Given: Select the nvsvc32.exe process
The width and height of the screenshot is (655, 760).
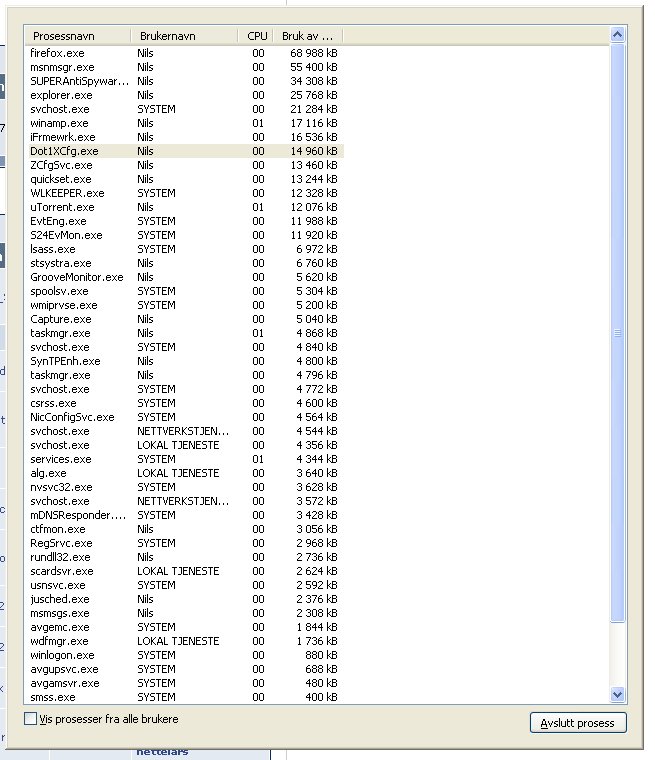Looking at the screenshot, I should [184, 487].
